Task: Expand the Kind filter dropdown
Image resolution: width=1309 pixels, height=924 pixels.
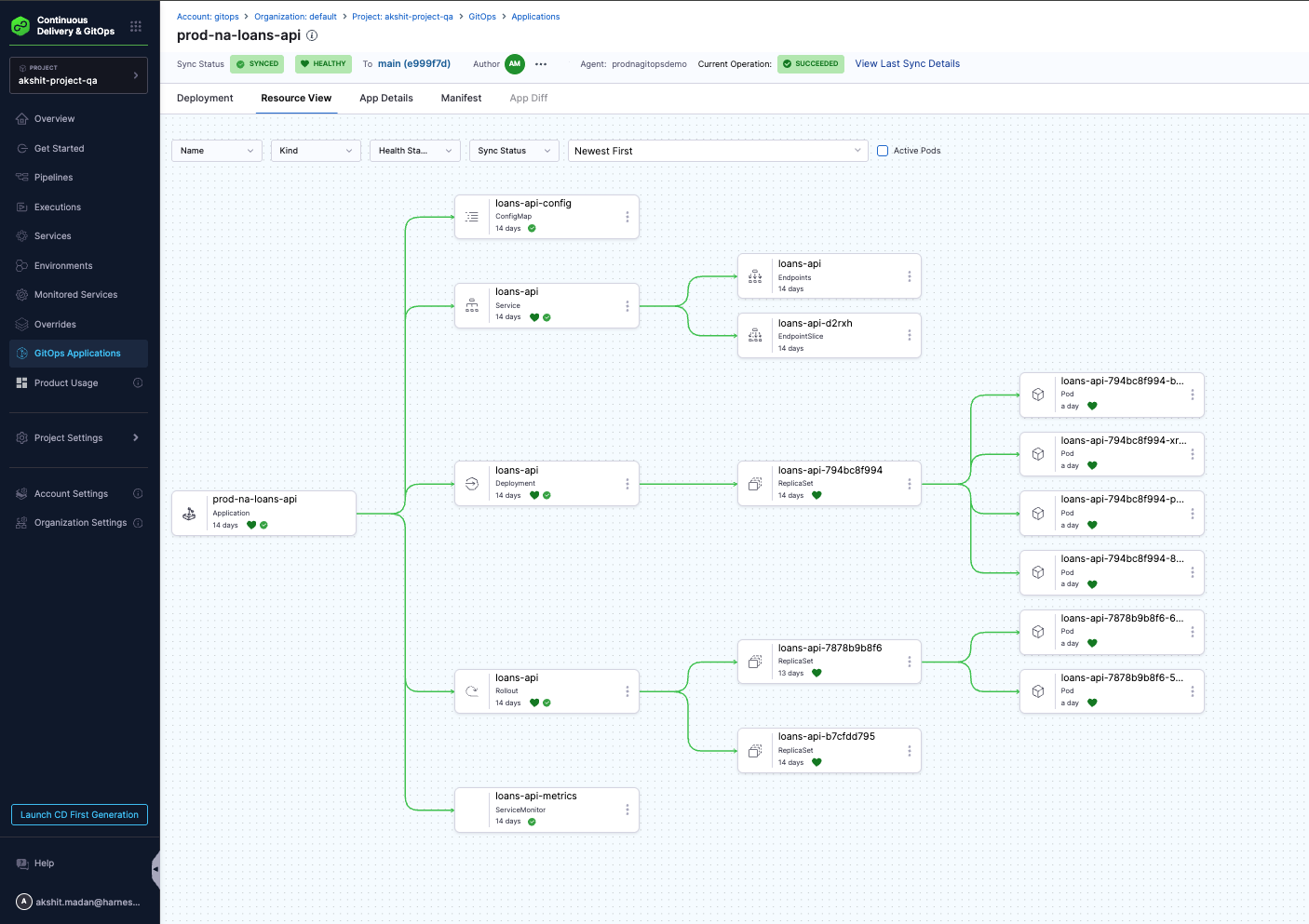Action: point(316,151)
